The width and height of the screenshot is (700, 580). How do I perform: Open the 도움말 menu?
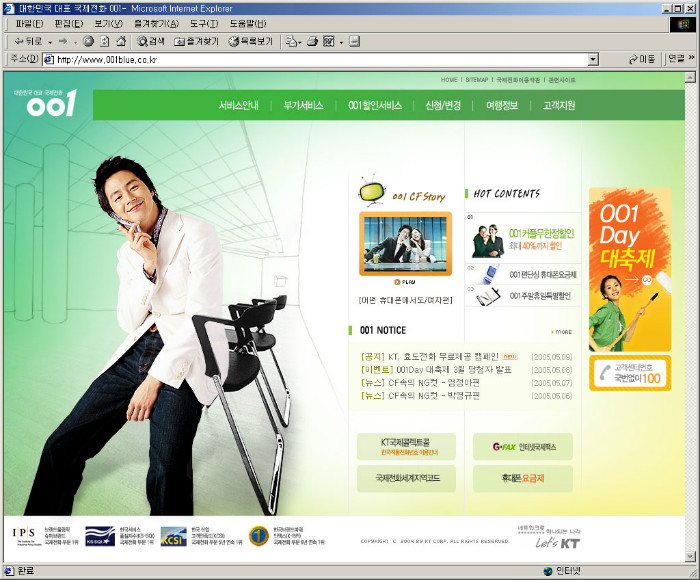pyautogui.click(x=248, y=24)
